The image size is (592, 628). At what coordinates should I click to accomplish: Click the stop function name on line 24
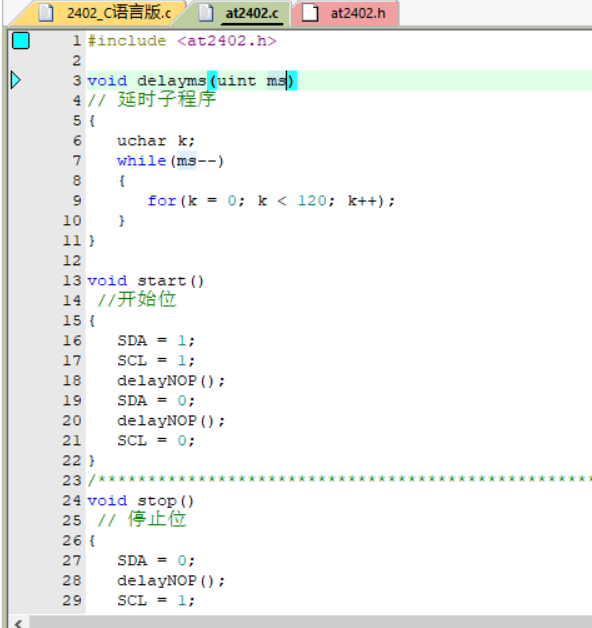(157, 501)
